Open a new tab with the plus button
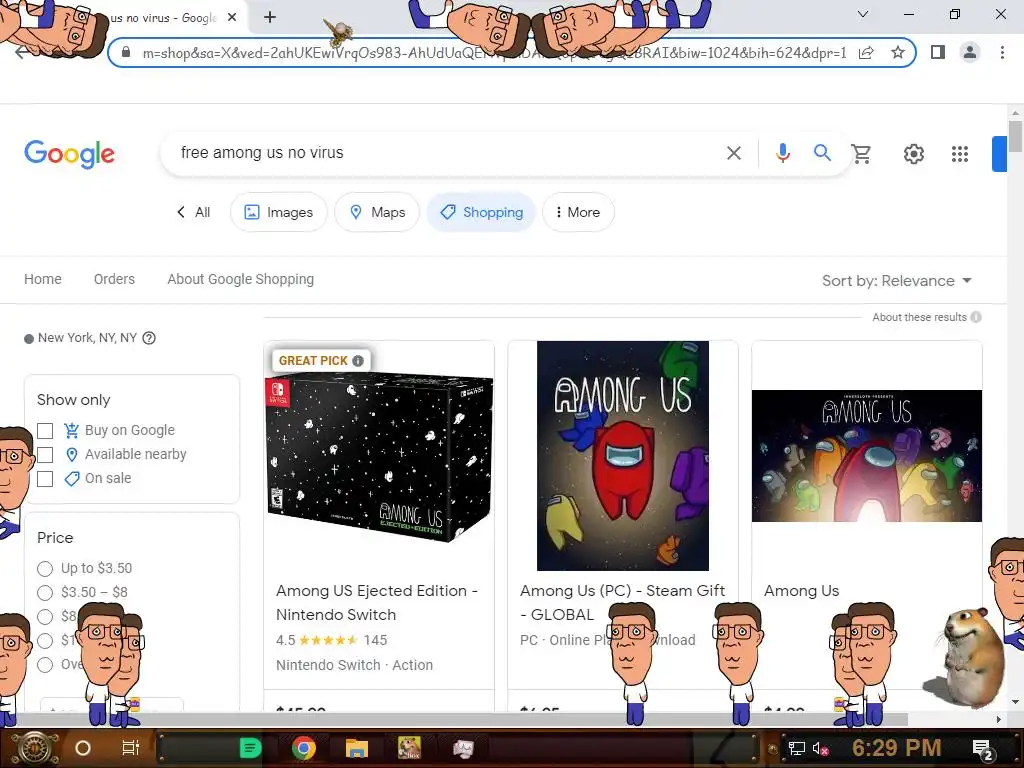1024x768 pixels. click(270, 18)
